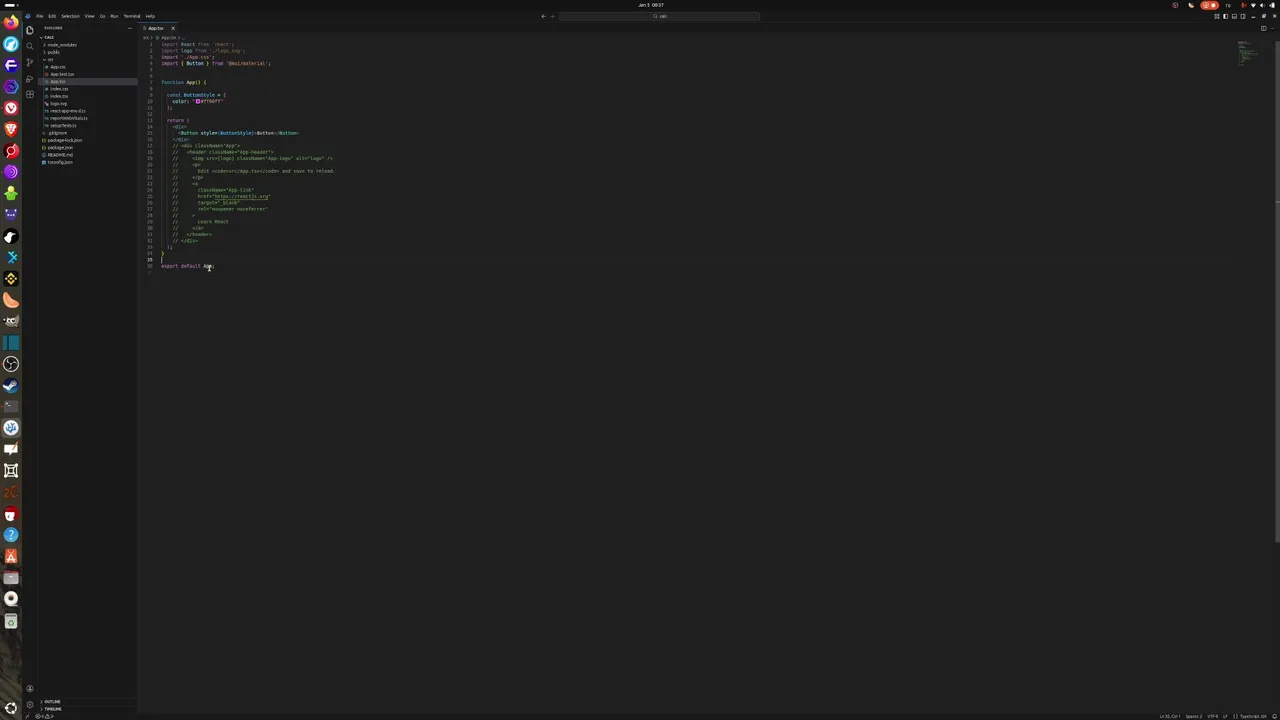
Task: Click the Spaces: 2 indentation status
Action: pos(1194,716)
